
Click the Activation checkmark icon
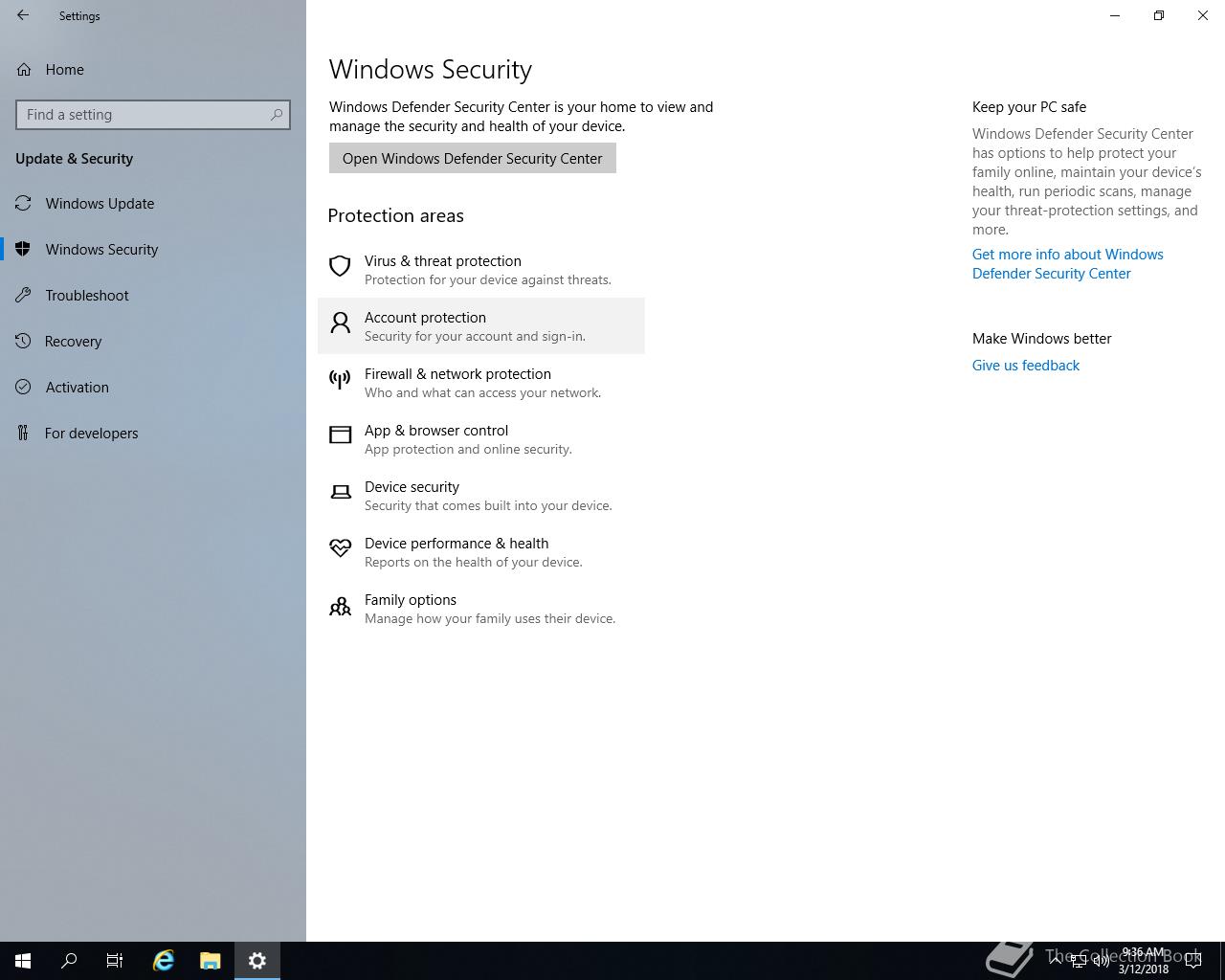click(x=23, y=388)
